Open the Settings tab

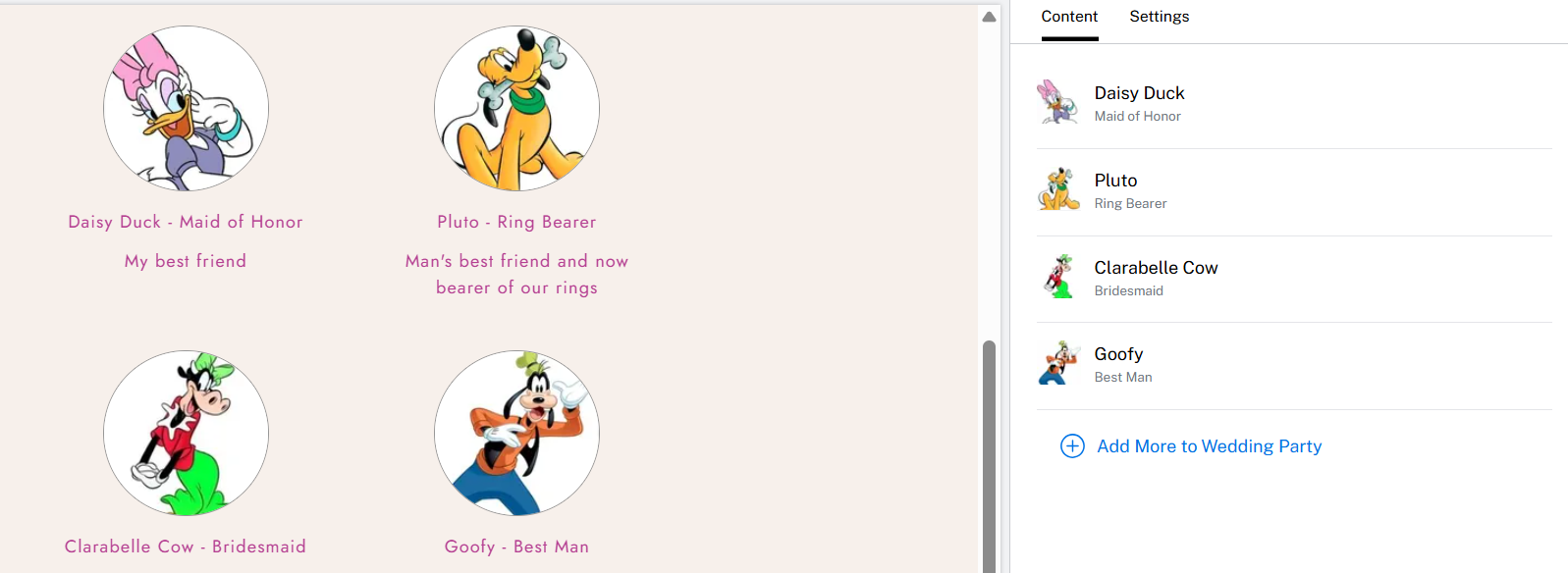click(x=1159, y=17)
